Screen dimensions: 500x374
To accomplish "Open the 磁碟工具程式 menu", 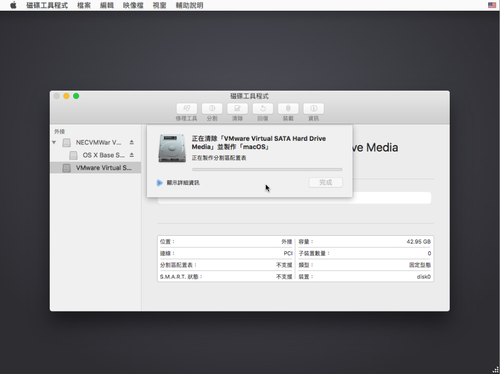I will [47, 5].
